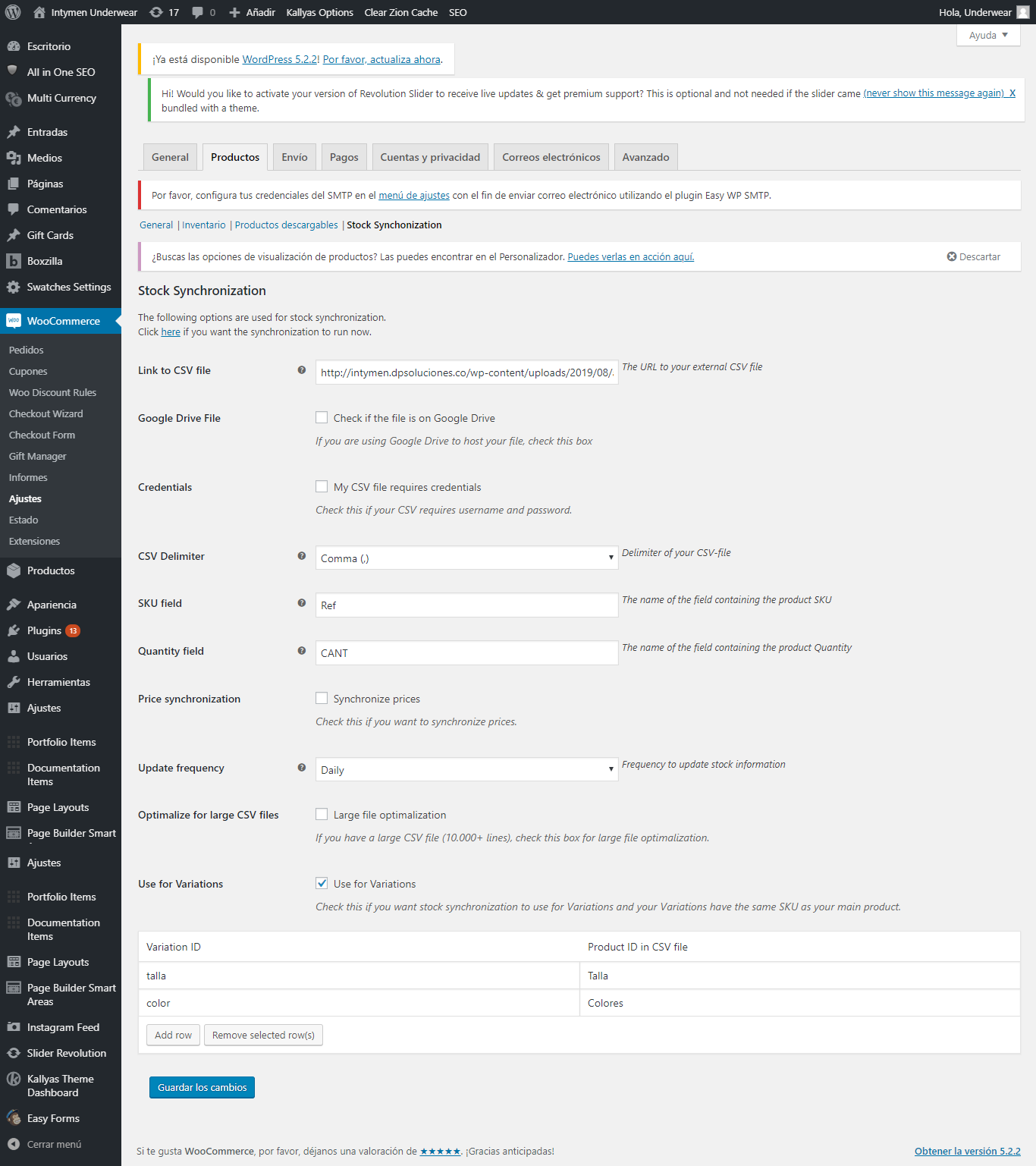Click help icon next to Link to CSV file
The image size is (1036, 1166).
point(302,370)
